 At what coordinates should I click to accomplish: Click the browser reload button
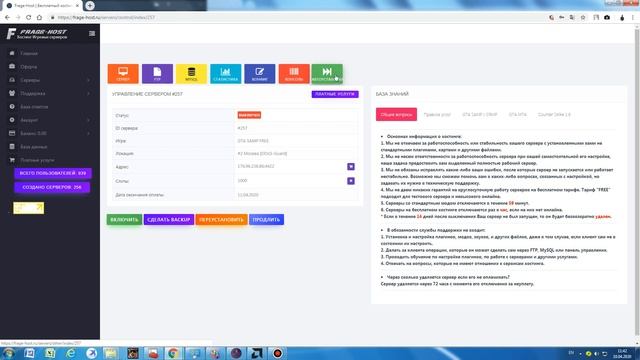[29, 18]
